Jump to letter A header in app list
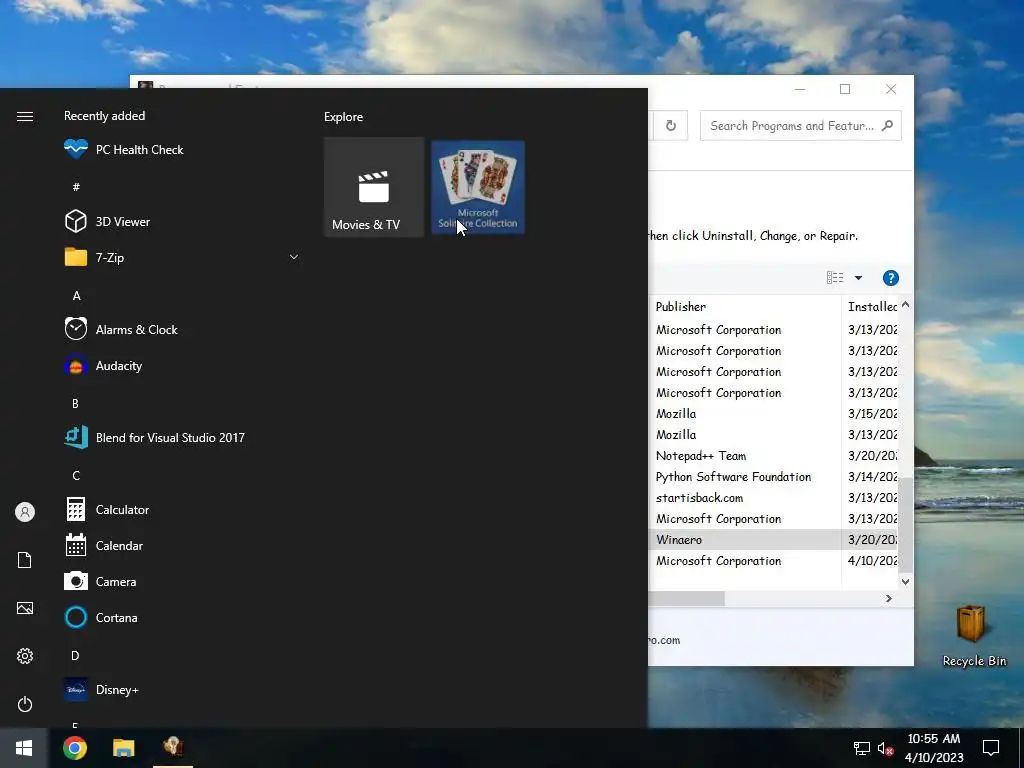 coord(76,296)
